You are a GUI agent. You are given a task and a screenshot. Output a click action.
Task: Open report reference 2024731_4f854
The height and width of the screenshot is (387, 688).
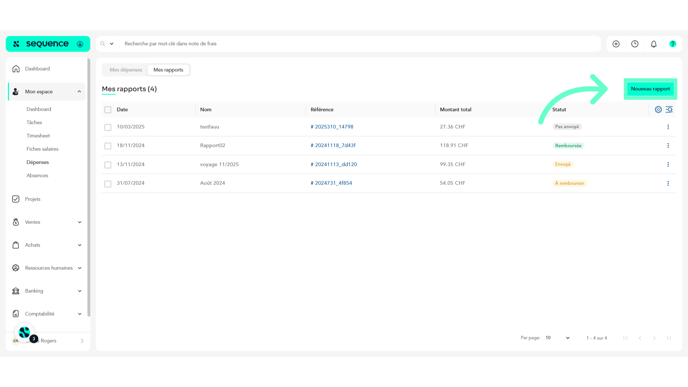(331, 183)
